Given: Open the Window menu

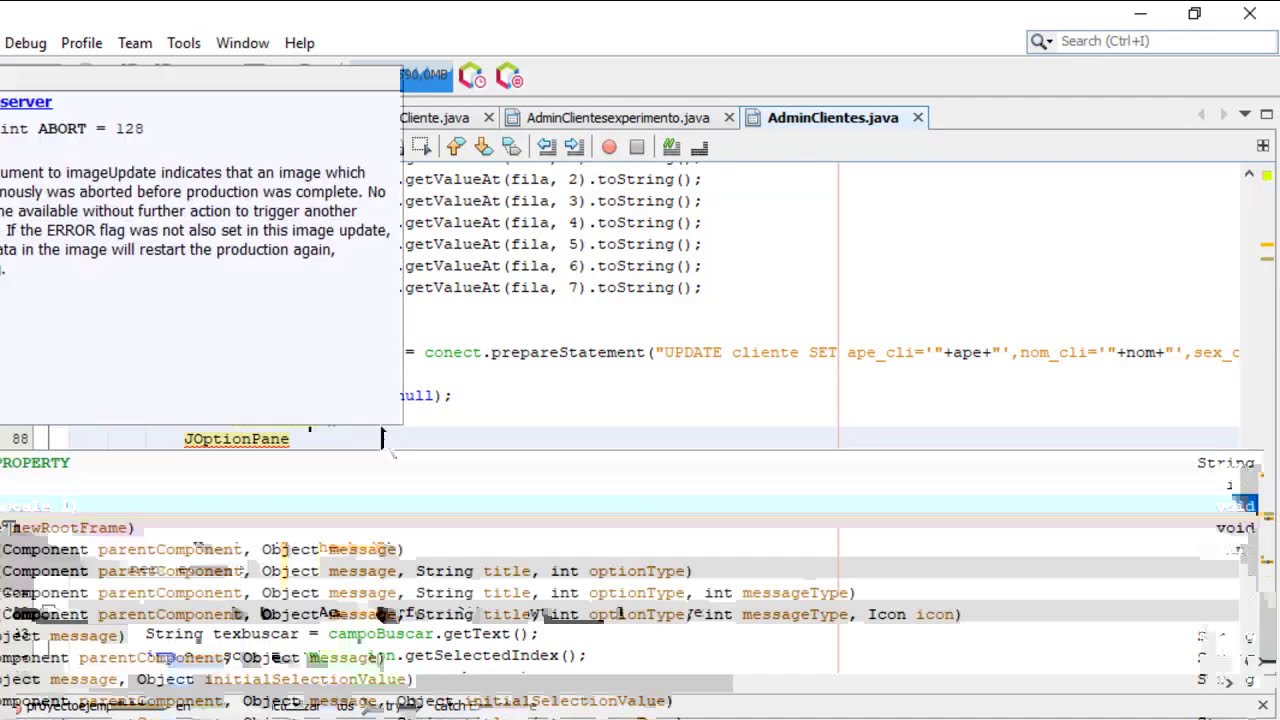Looking at the screenshot, I should 242,43.
